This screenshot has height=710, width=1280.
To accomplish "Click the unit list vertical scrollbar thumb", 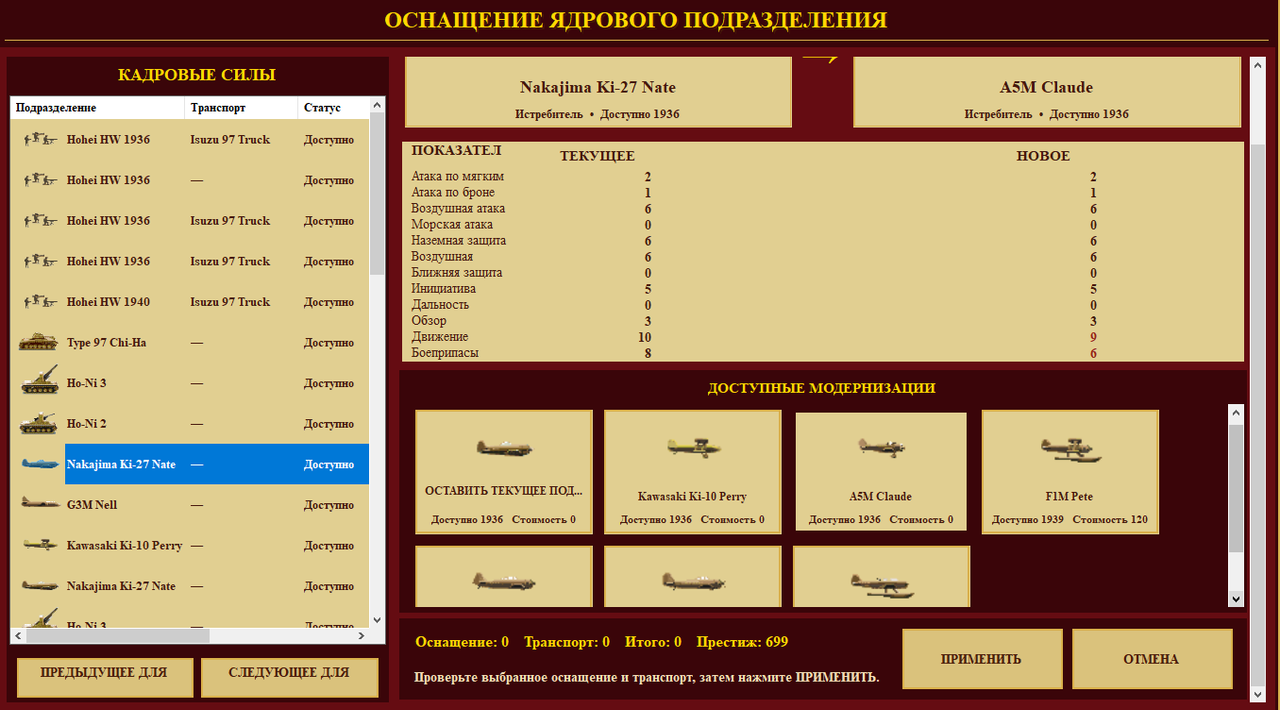I will (x=377, y=195).
